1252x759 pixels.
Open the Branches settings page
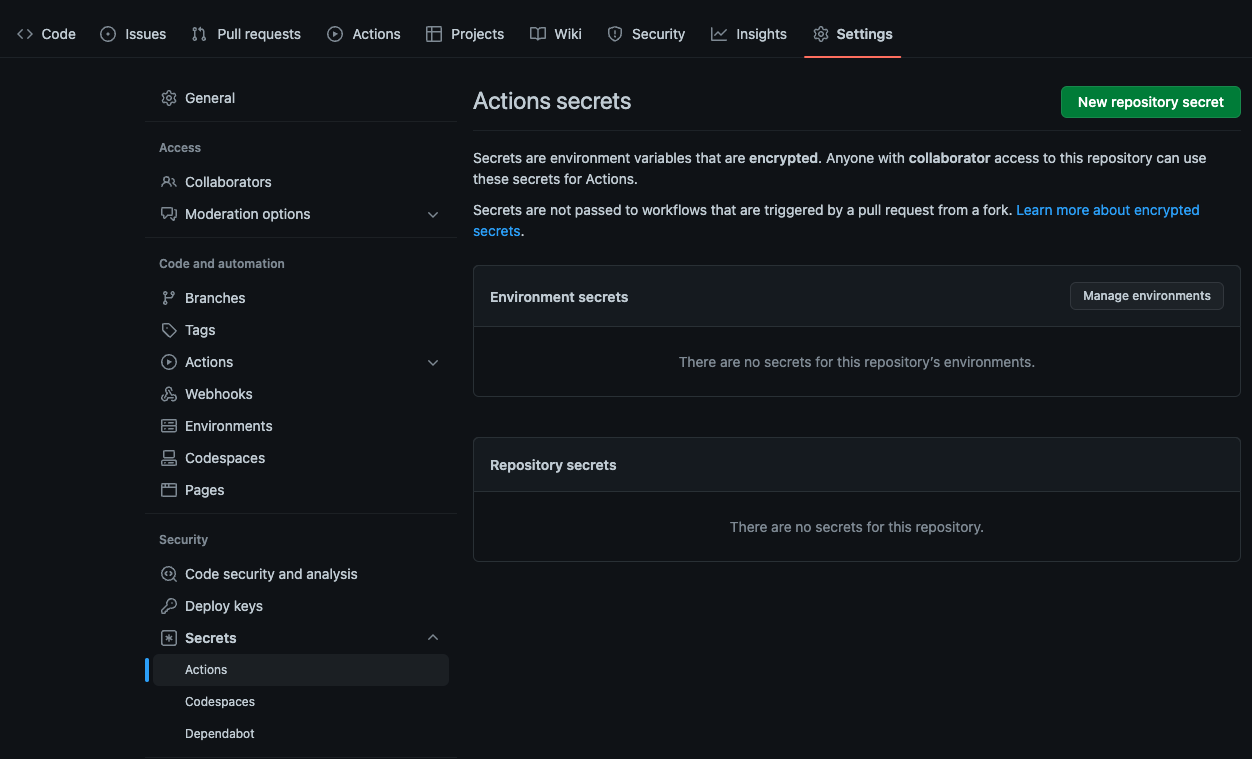300,298
